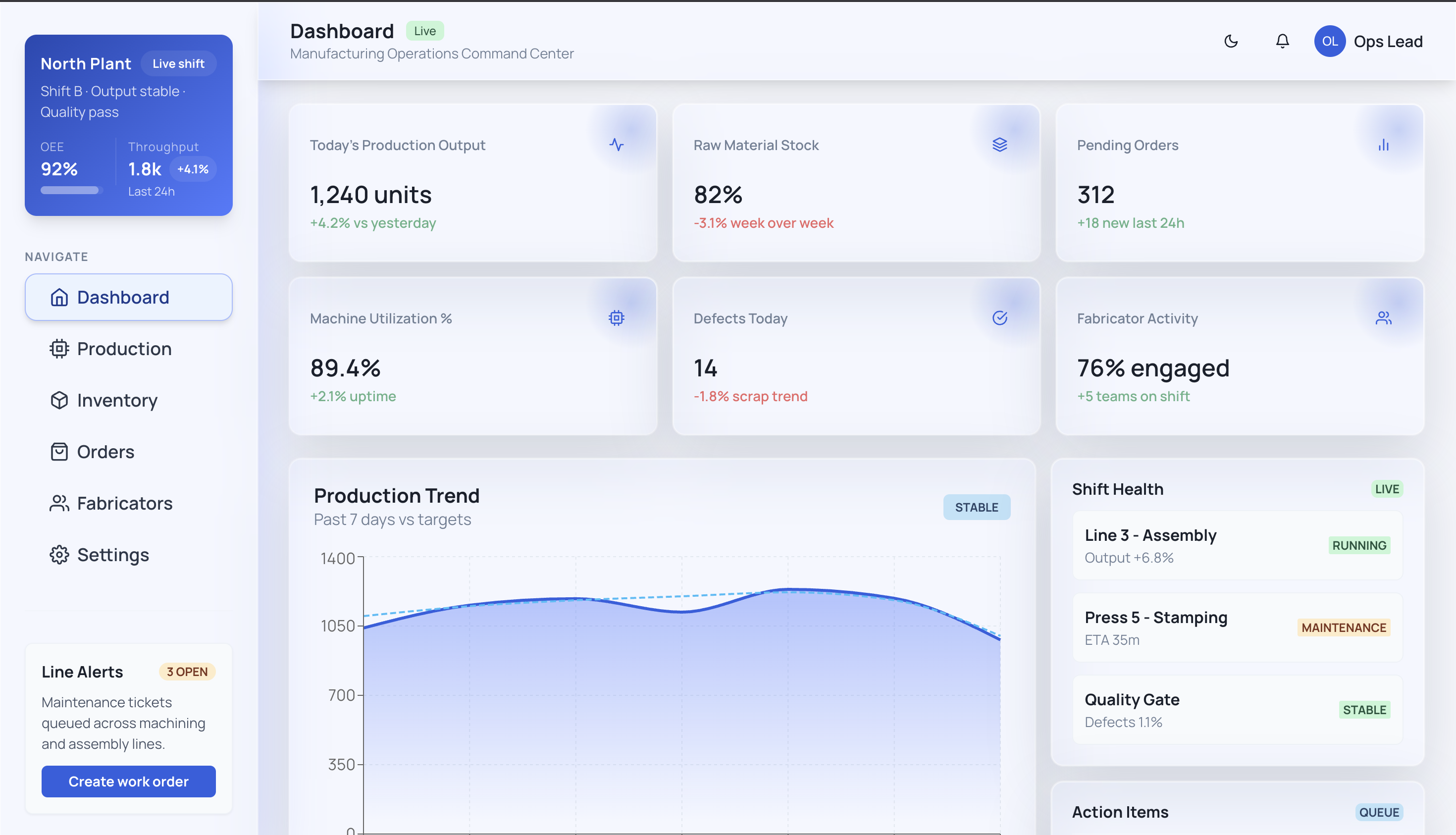The height and width of the screenshot is (835, 1456).
Task: Click the OEE progress bar
Action: [x=69, y=190]
